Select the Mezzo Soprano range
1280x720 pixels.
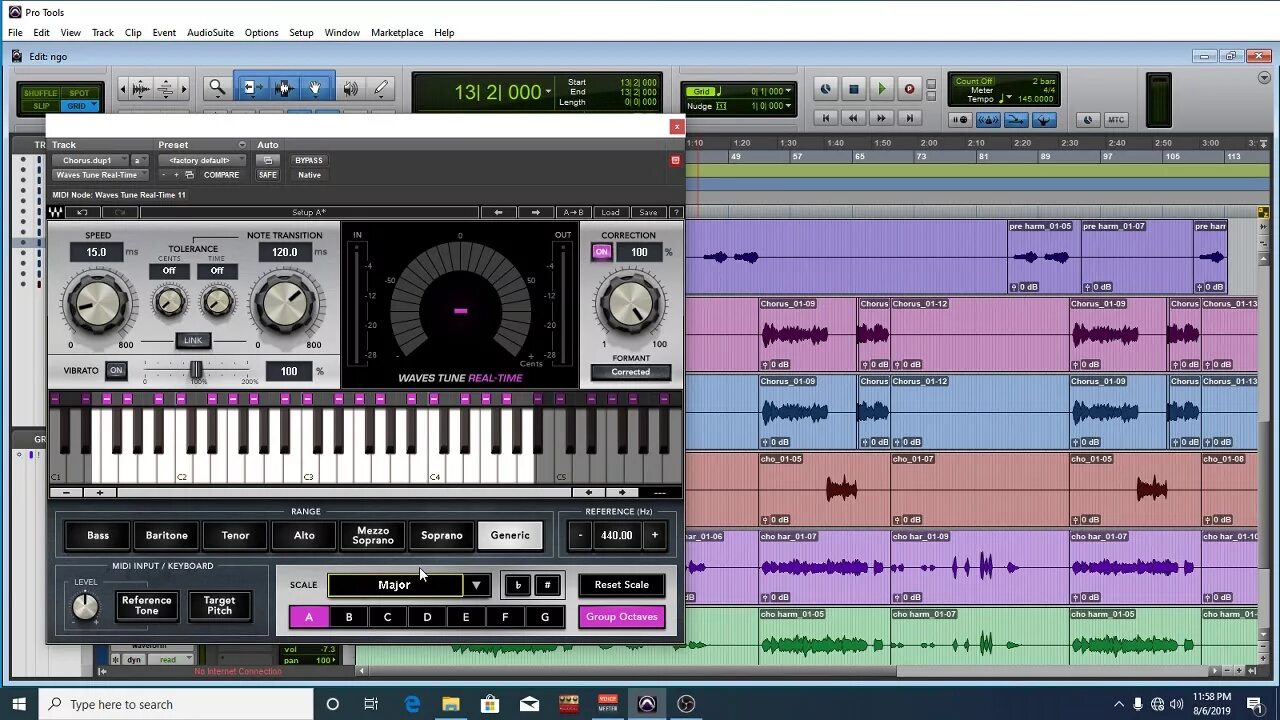point(373,535)
